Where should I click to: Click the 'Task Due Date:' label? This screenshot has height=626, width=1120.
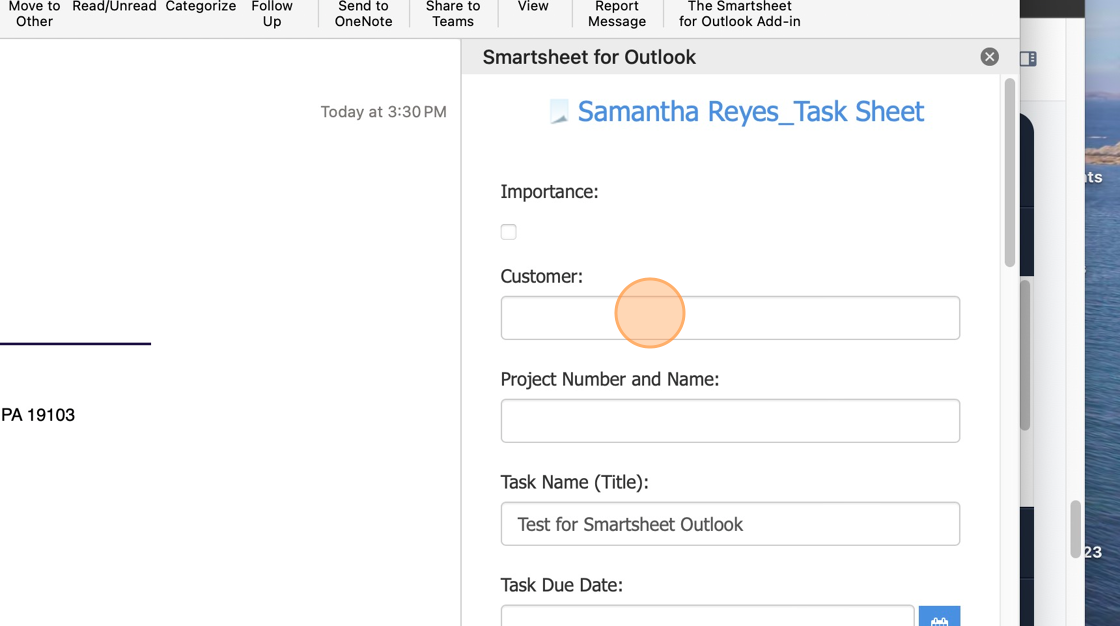pyautogui.click(x=561, y=585)
